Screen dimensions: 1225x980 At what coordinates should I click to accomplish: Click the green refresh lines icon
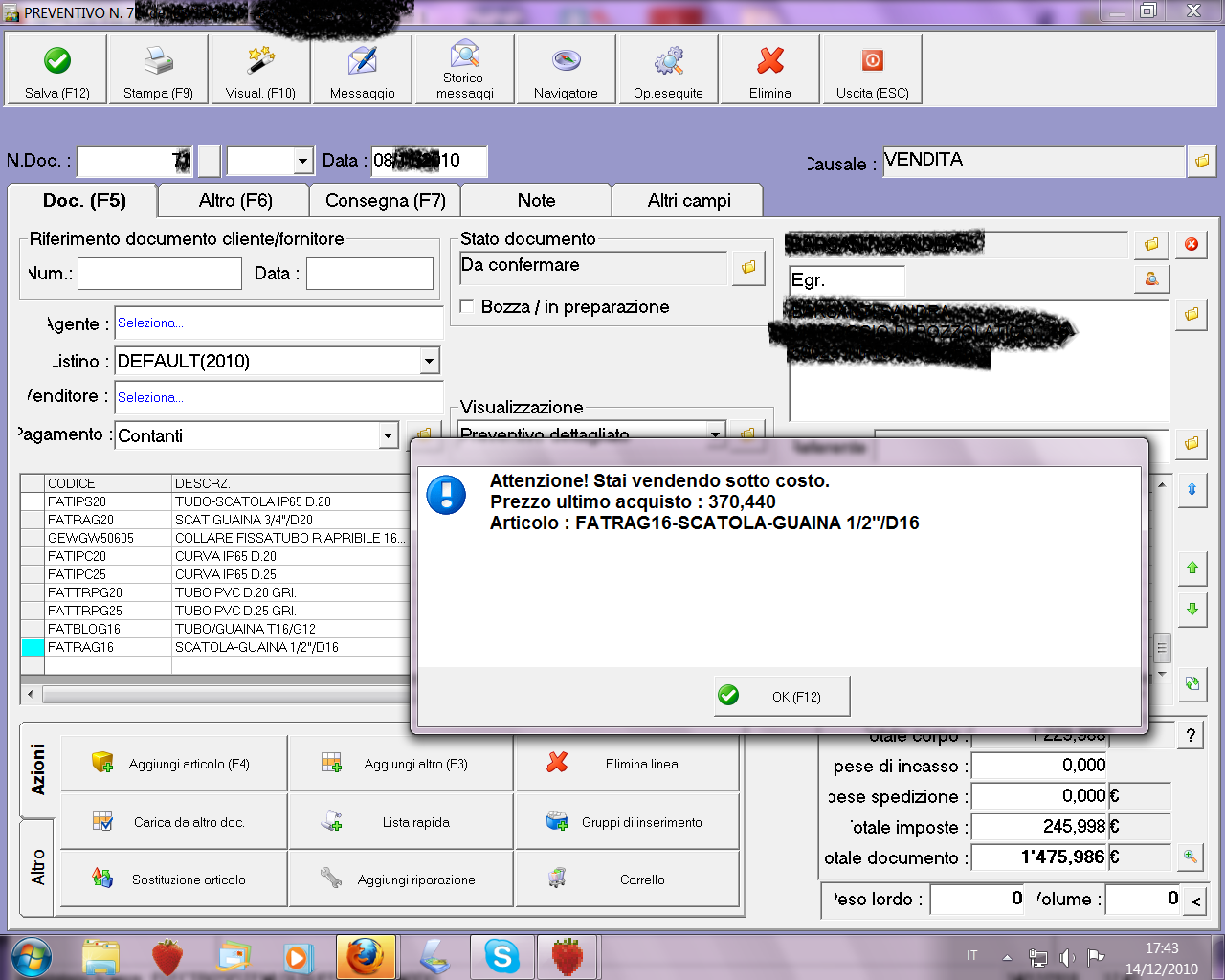point(1192,683)
